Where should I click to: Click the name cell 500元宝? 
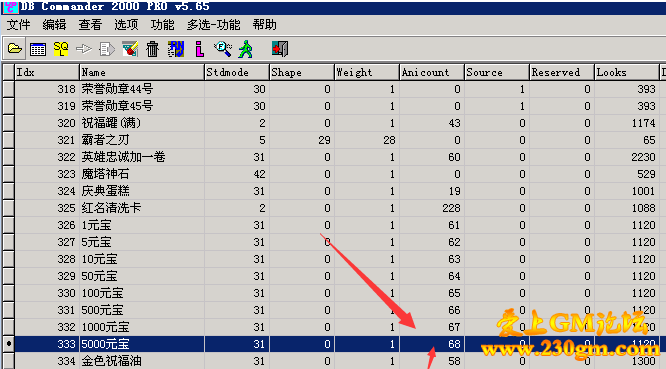[142, 310]
